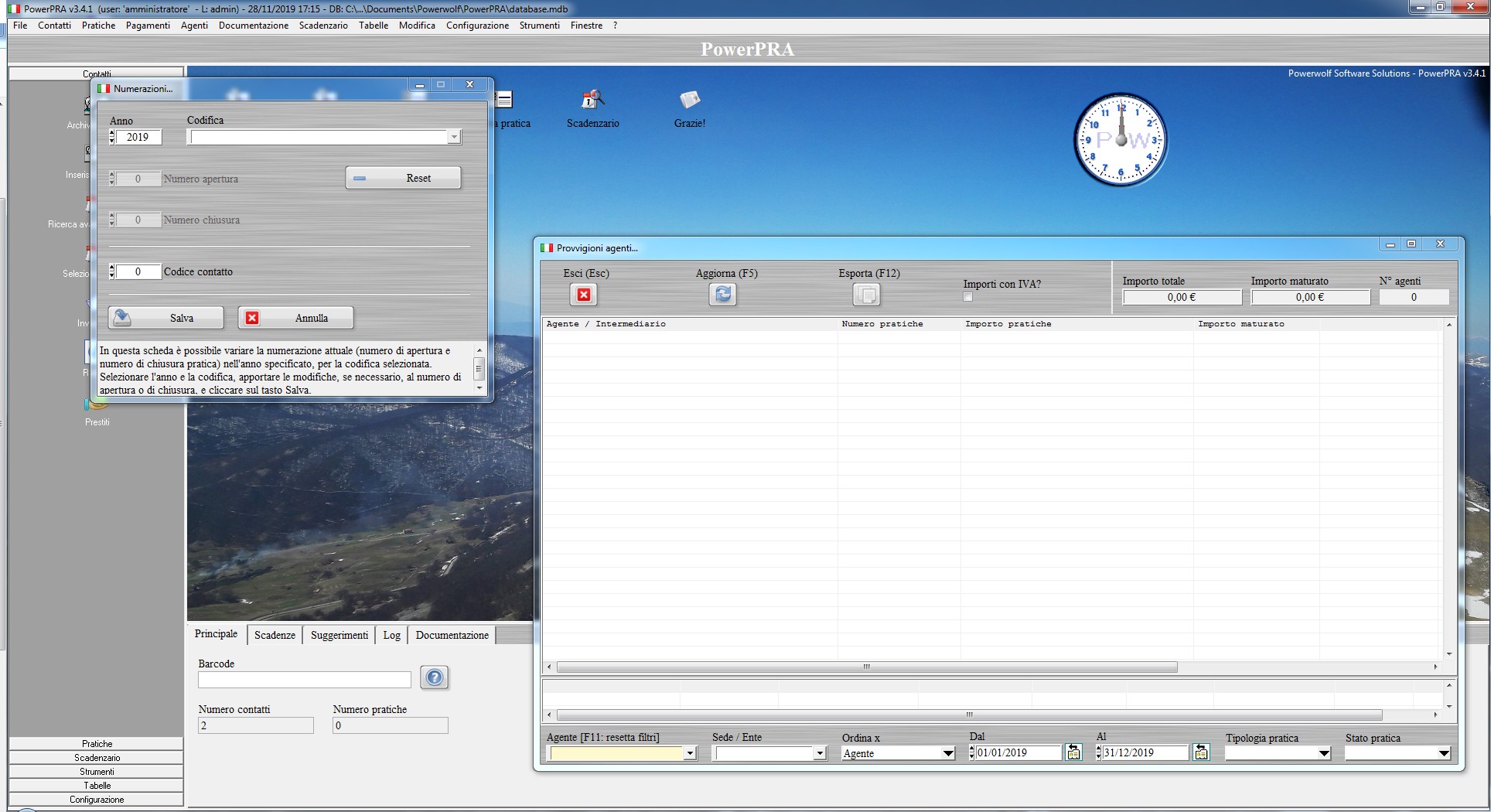
Task: Open the File menu
Action: tap(20, 26)
